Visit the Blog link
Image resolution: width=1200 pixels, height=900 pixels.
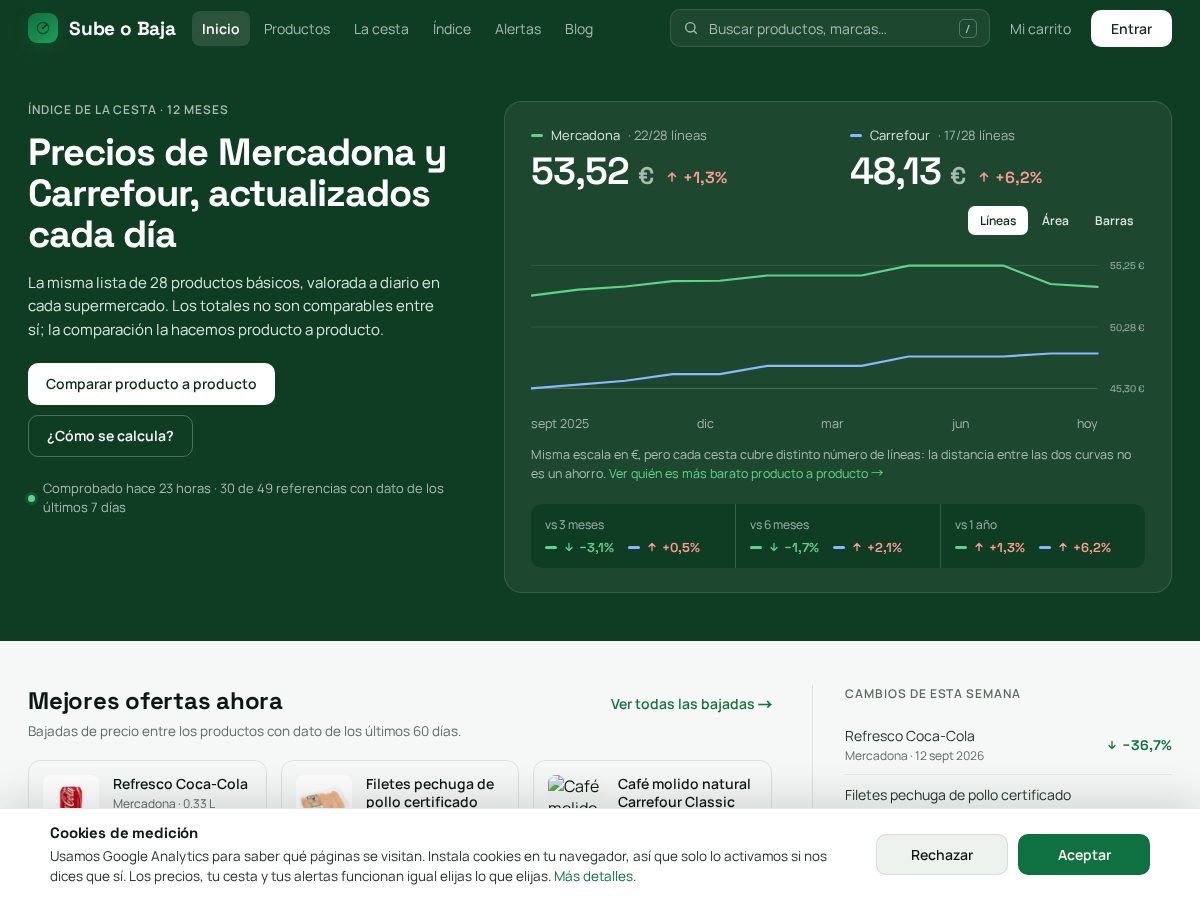579,28
